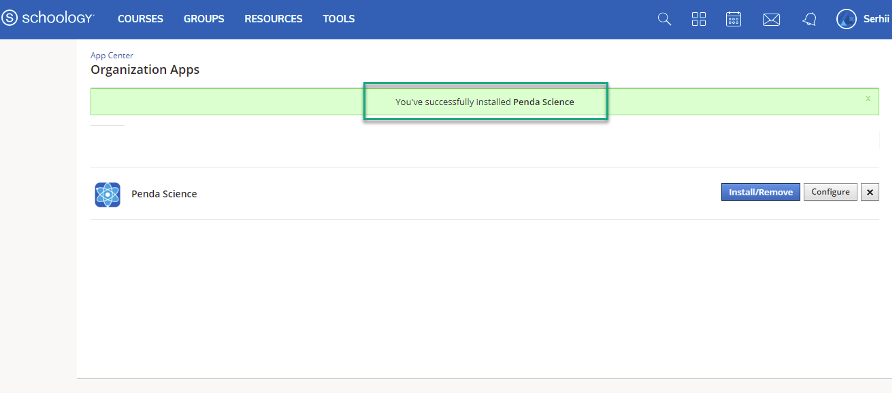
Task: Open the App Center grid icon
Action: click(699, 19)
